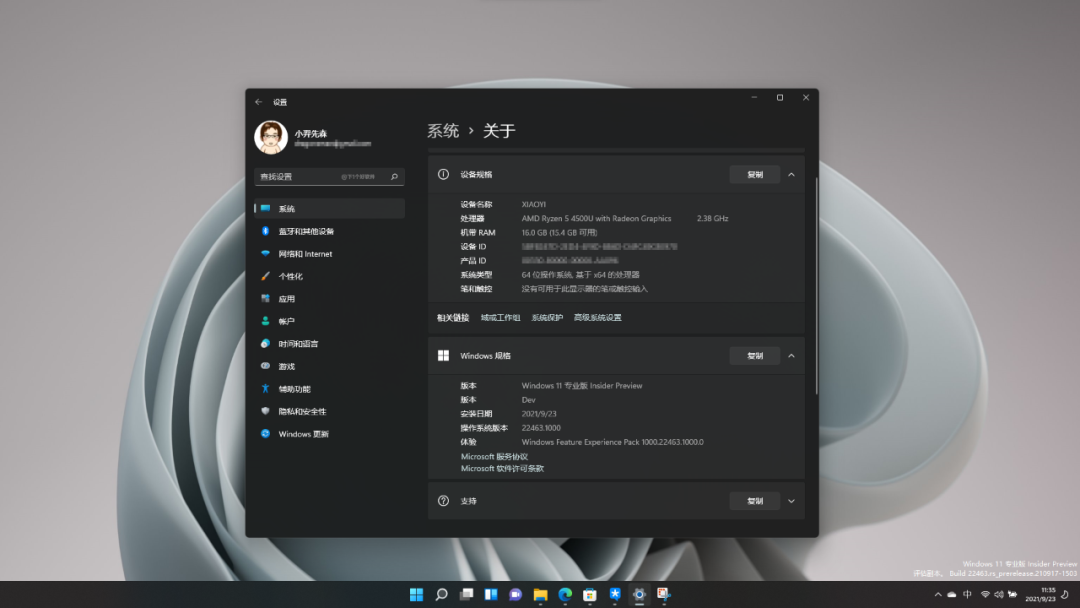The width and height of the screenshot is (1080, 608).
Task: Launch Microsoft Edge from the taskbar
Action: [565, 594]
